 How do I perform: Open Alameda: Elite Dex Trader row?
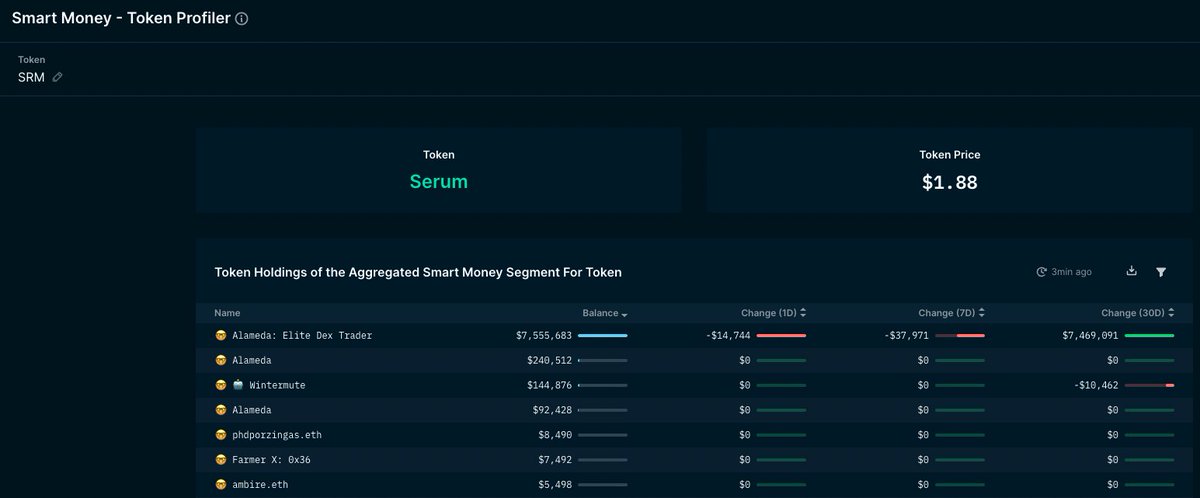pos(694,335)
